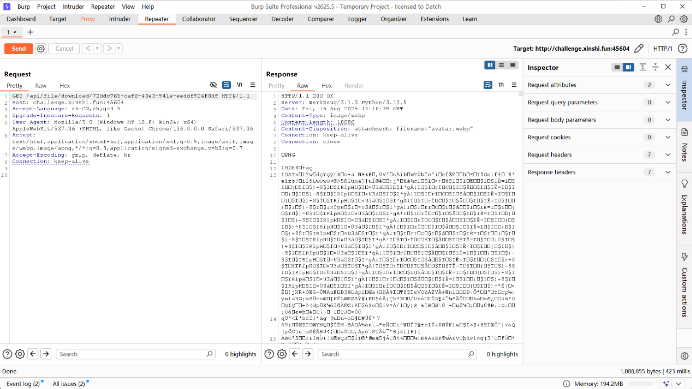Select the response Render tab
The image size is (692, 389).
pyautogui.click(x=354, y=86)
